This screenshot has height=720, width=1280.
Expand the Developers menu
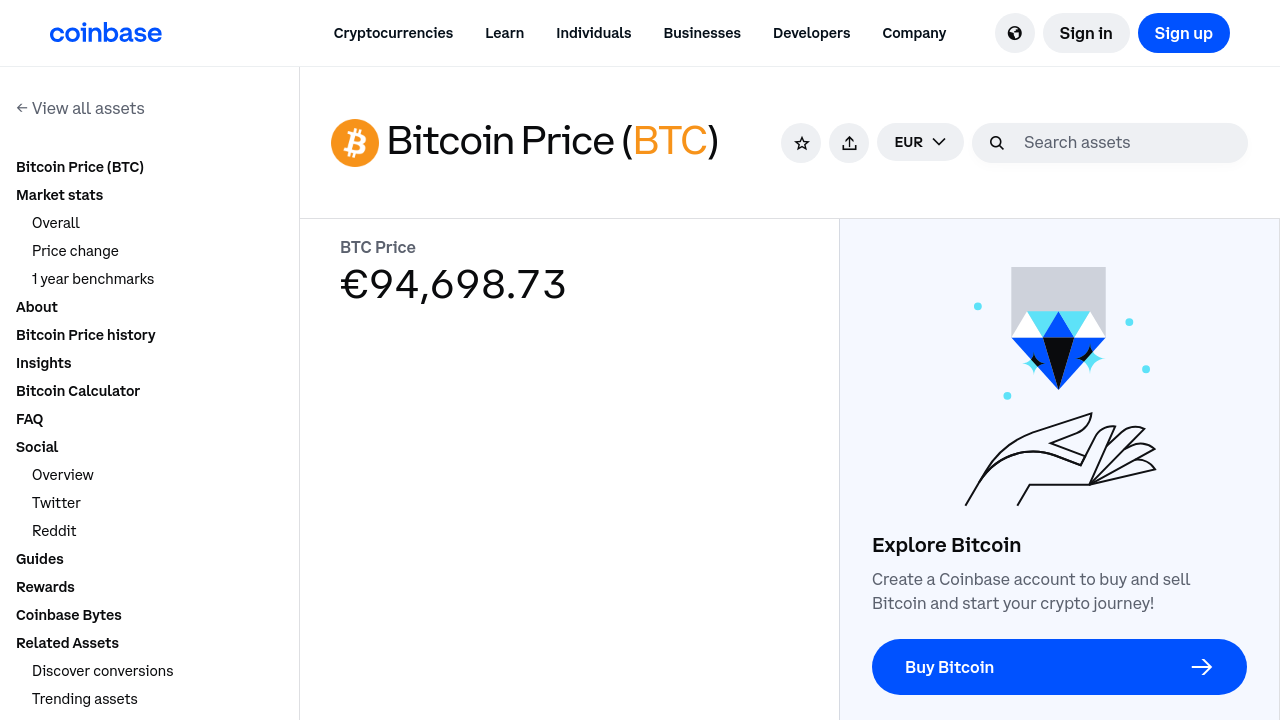[811, 33]
